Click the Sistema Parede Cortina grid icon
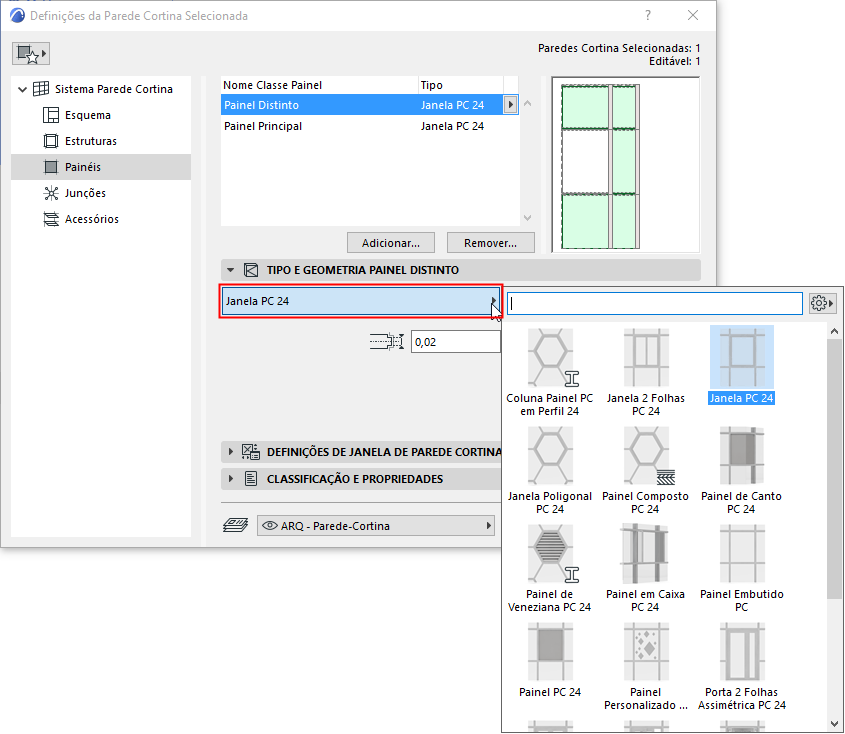845x734 pixels. [41, 89]
